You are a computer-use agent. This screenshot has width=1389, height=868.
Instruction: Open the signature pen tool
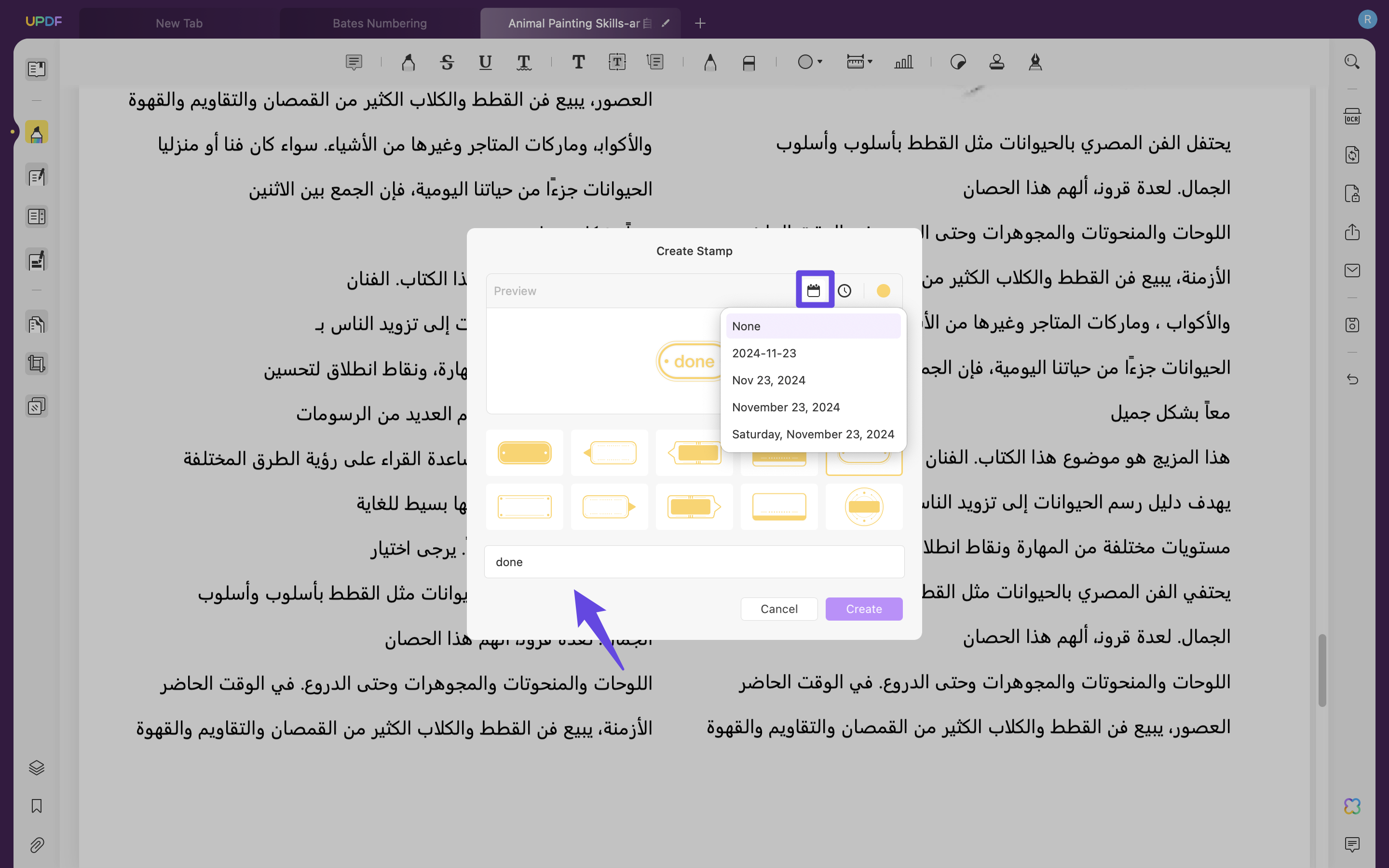tap(1035, 62)
